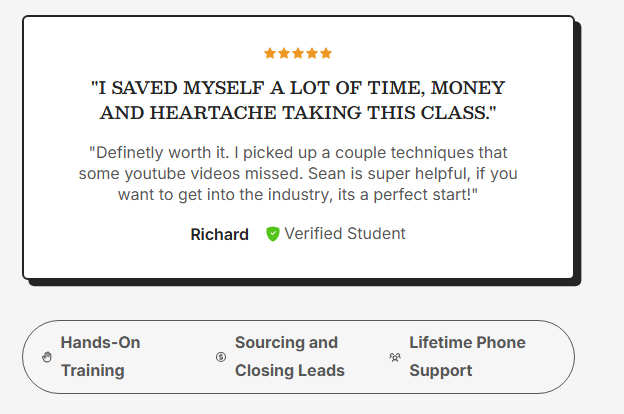The width and height of the screenshot is (624, 414).
Task: Click the dollar coin icon beside Sourcing
Action: coord(221,357)
